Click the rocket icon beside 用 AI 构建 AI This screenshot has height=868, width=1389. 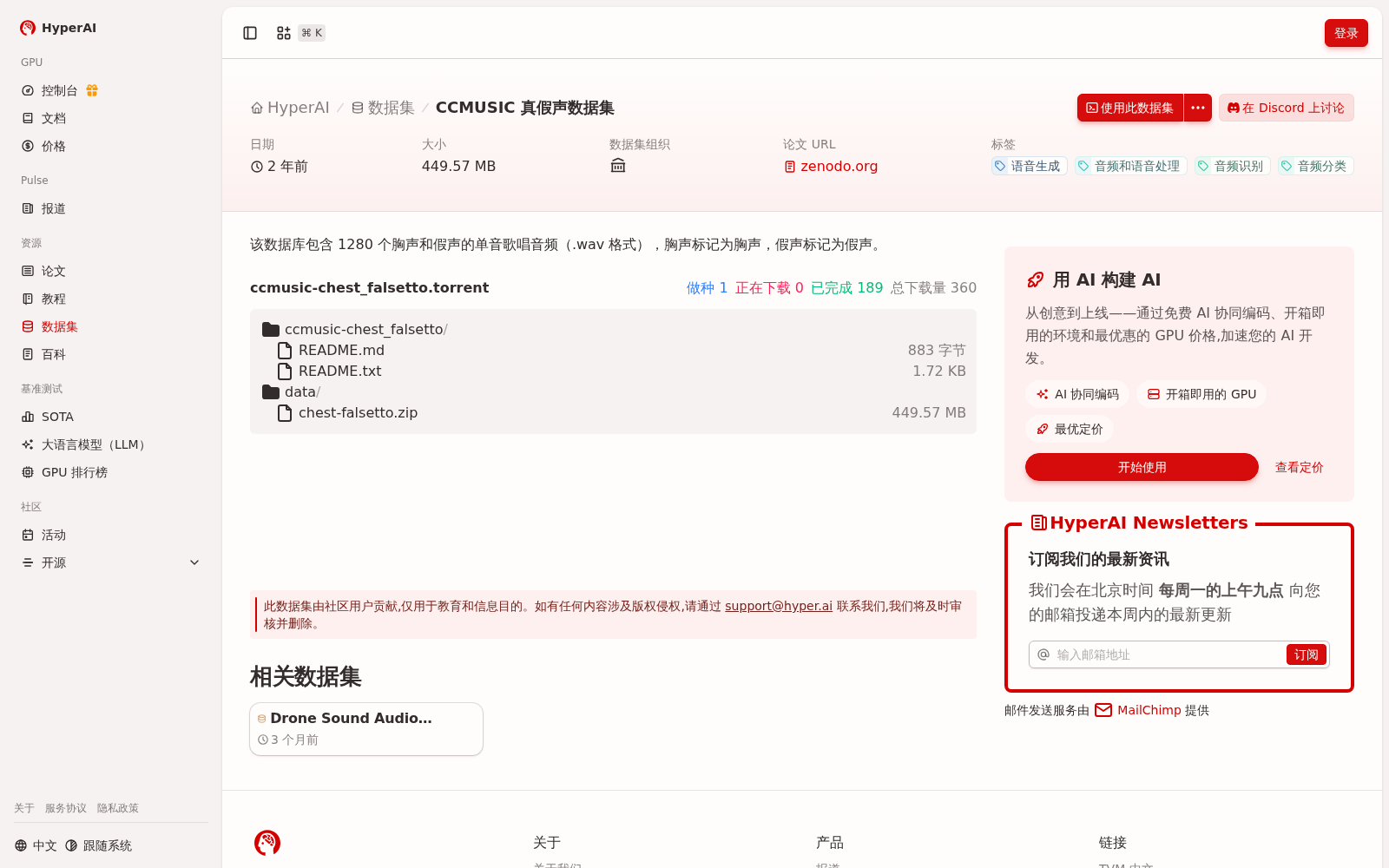tap(1036, 279)
